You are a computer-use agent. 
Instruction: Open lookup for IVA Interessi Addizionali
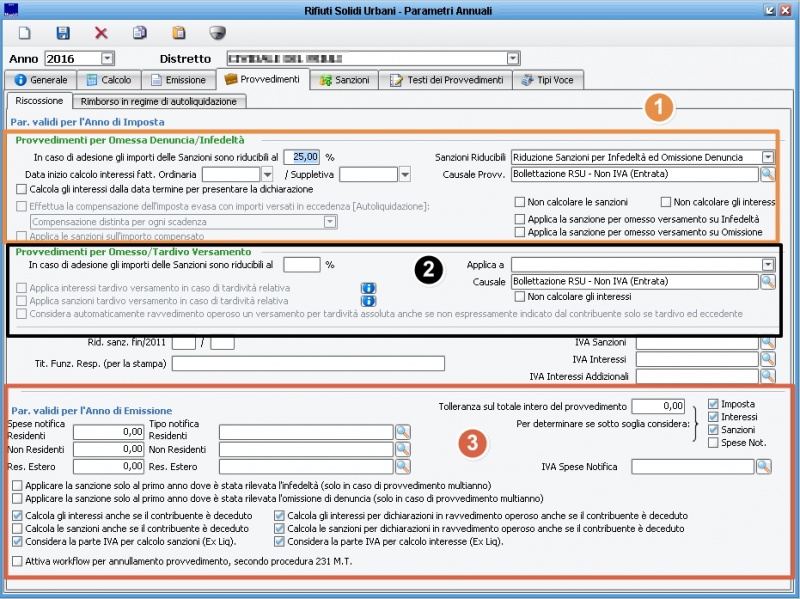point(767,377)
